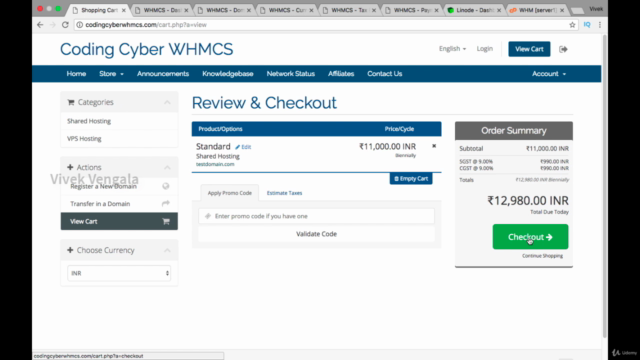Click the pencil Edit icon beside Standard
This screenshot has width=640, height=360.
(x=243, y=147)
